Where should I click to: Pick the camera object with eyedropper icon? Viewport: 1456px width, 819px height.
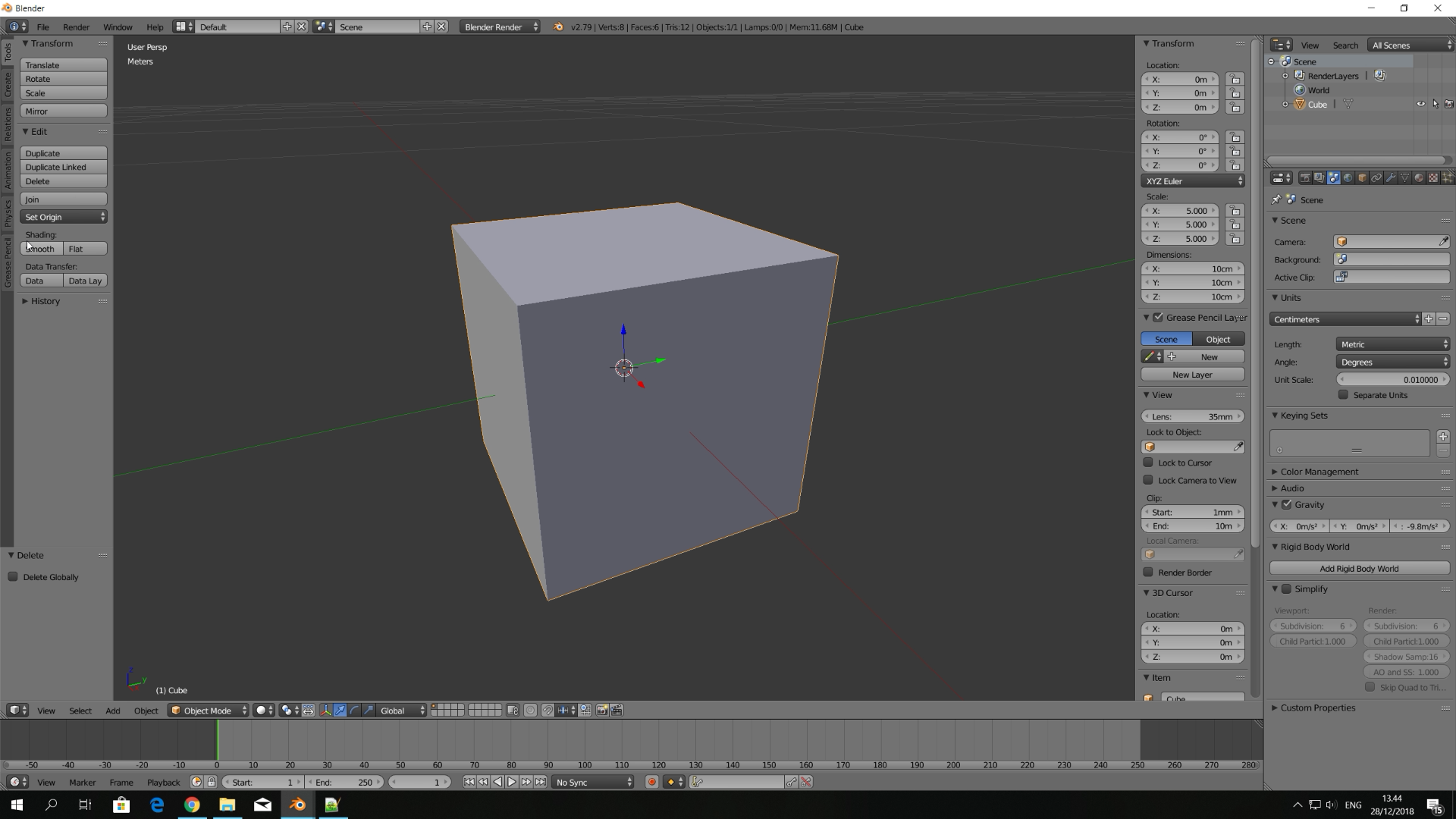point(1443,242)
